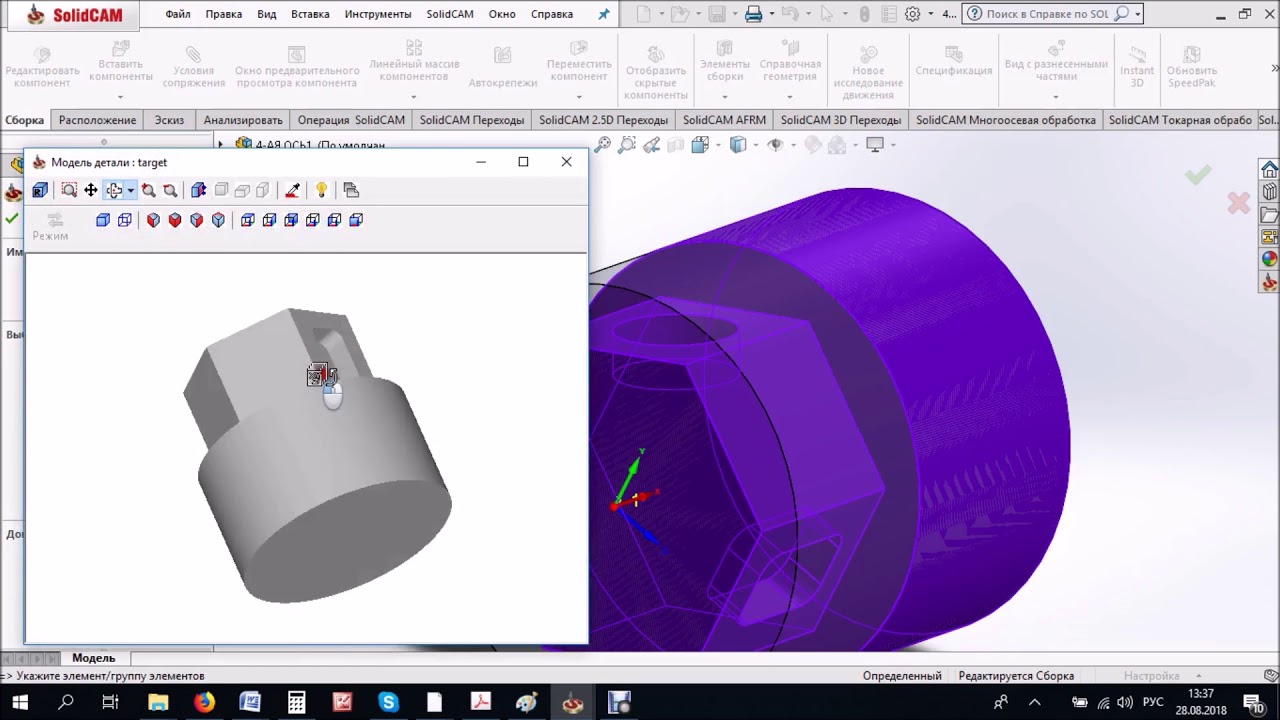This screenshot has height=720, width=1280.
Task: Toggle the hide/show items eye icon
Action: tap(775, 145)
